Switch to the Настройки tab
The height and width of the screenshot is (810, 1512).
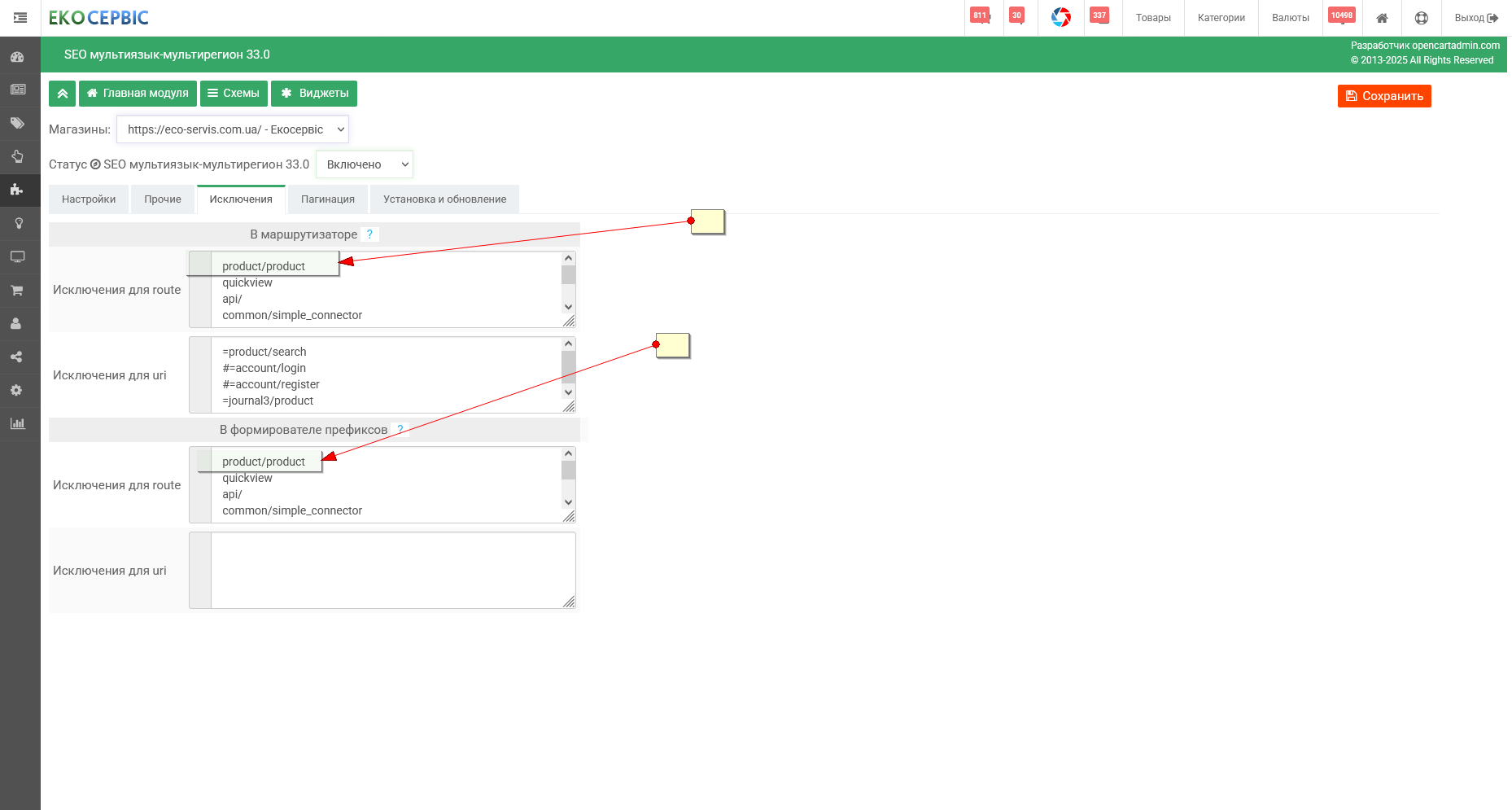89,199
